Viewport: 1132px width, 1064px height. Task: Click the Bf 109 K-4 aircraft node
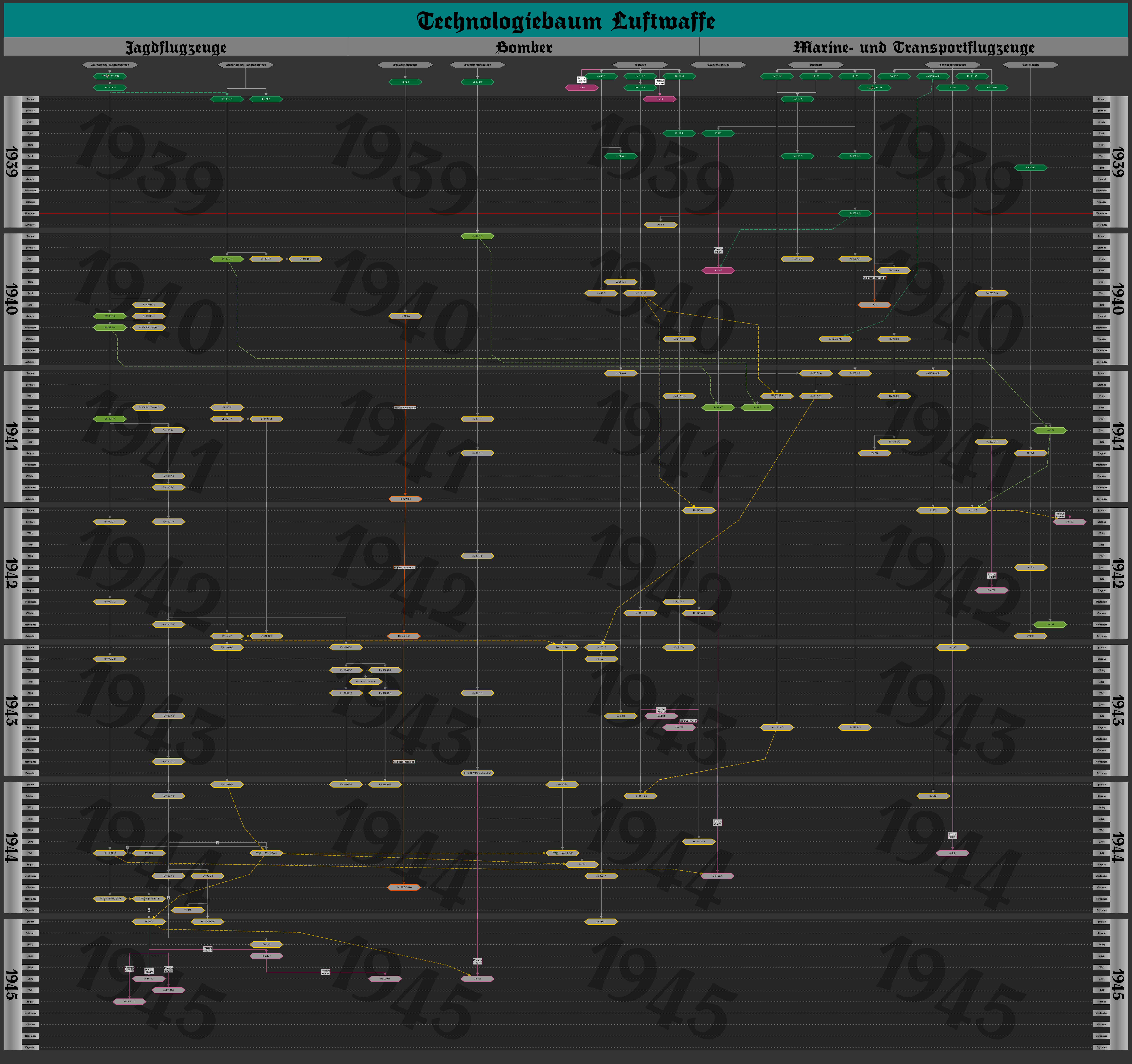(x=149, y=899)
